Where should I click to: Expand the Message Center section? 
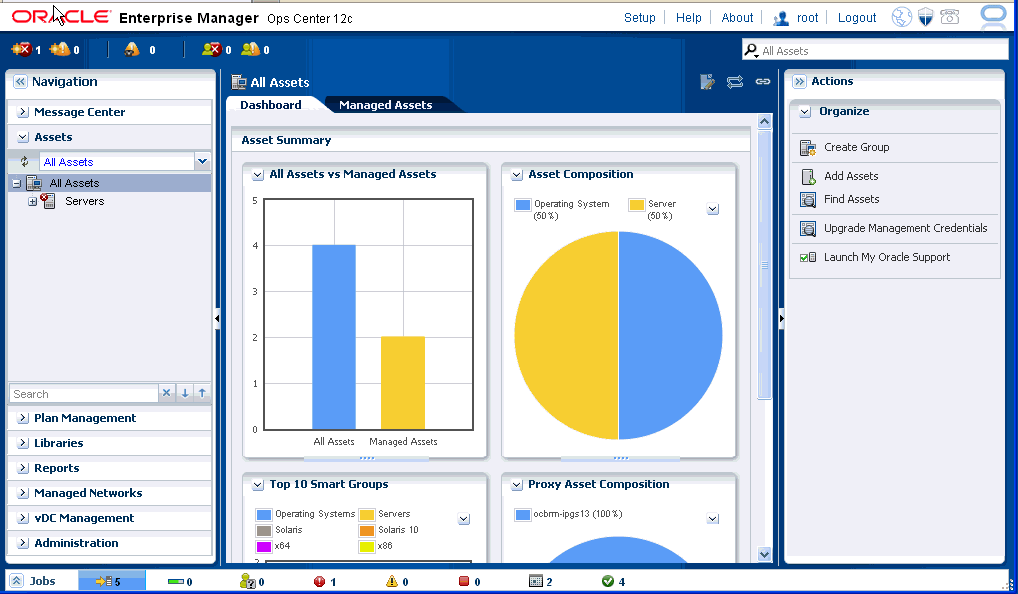(x=23, y=112)
